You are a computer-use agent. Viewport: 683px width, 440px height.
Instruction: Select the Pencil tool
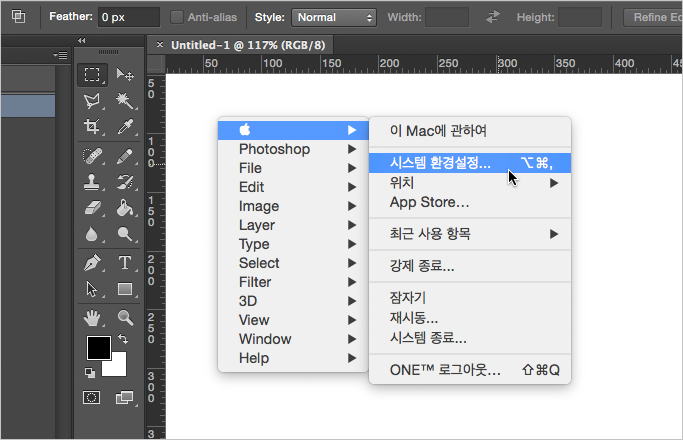coord(125,156)
